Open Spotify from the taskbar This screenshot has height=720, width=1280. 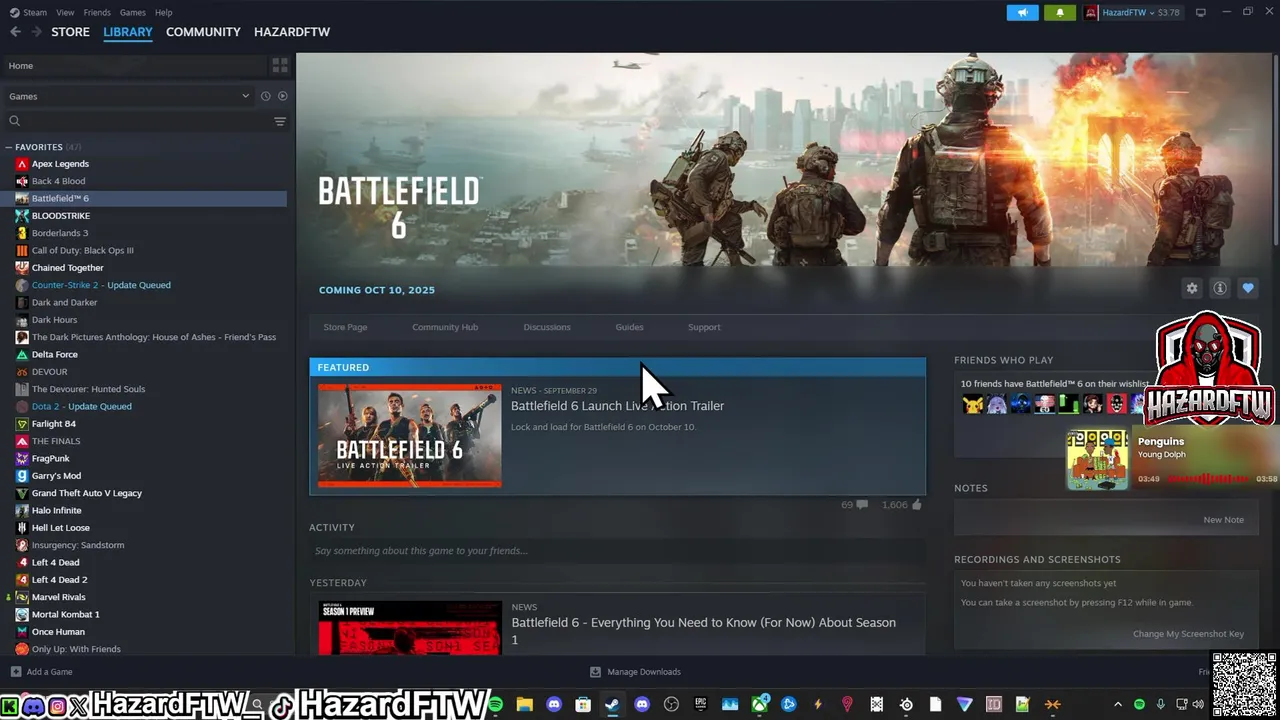(495, 705)
